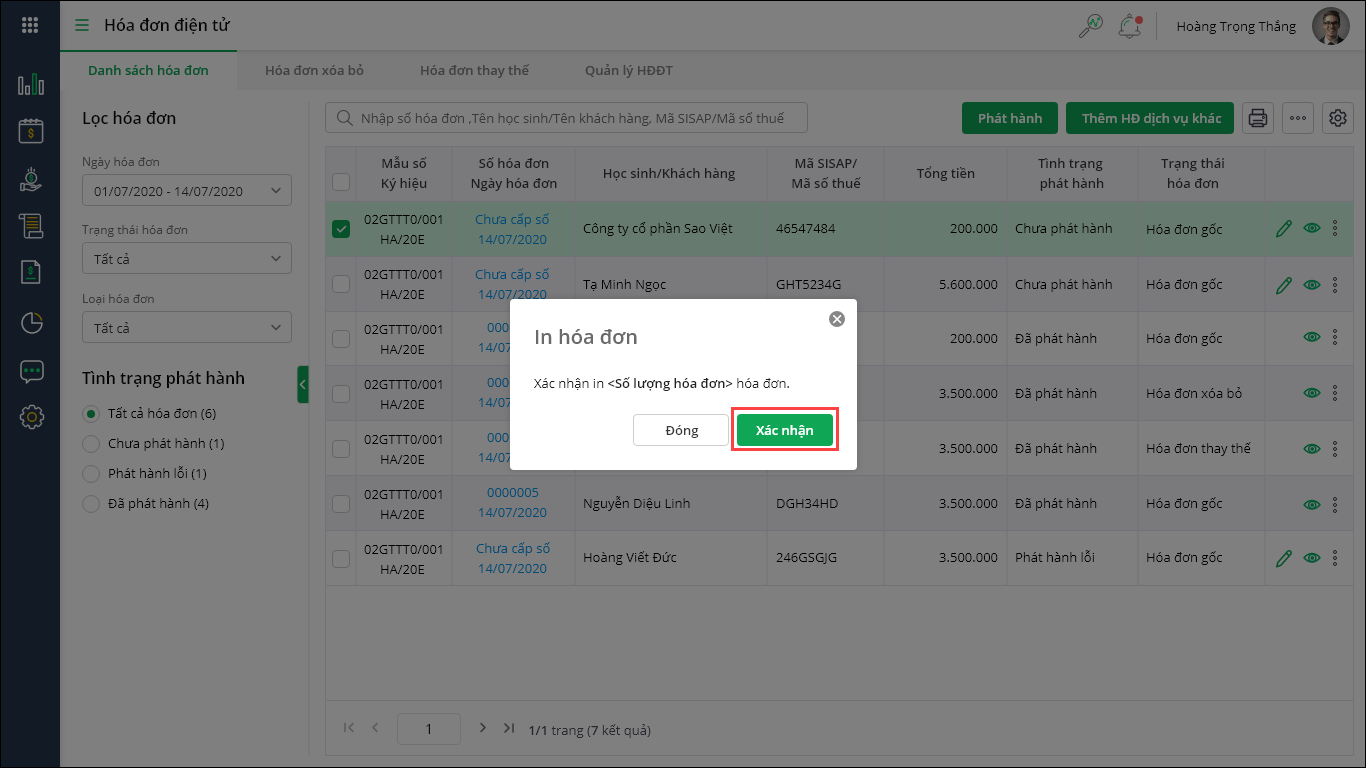Click the search analytics icon in header

tap(1090, 26)
